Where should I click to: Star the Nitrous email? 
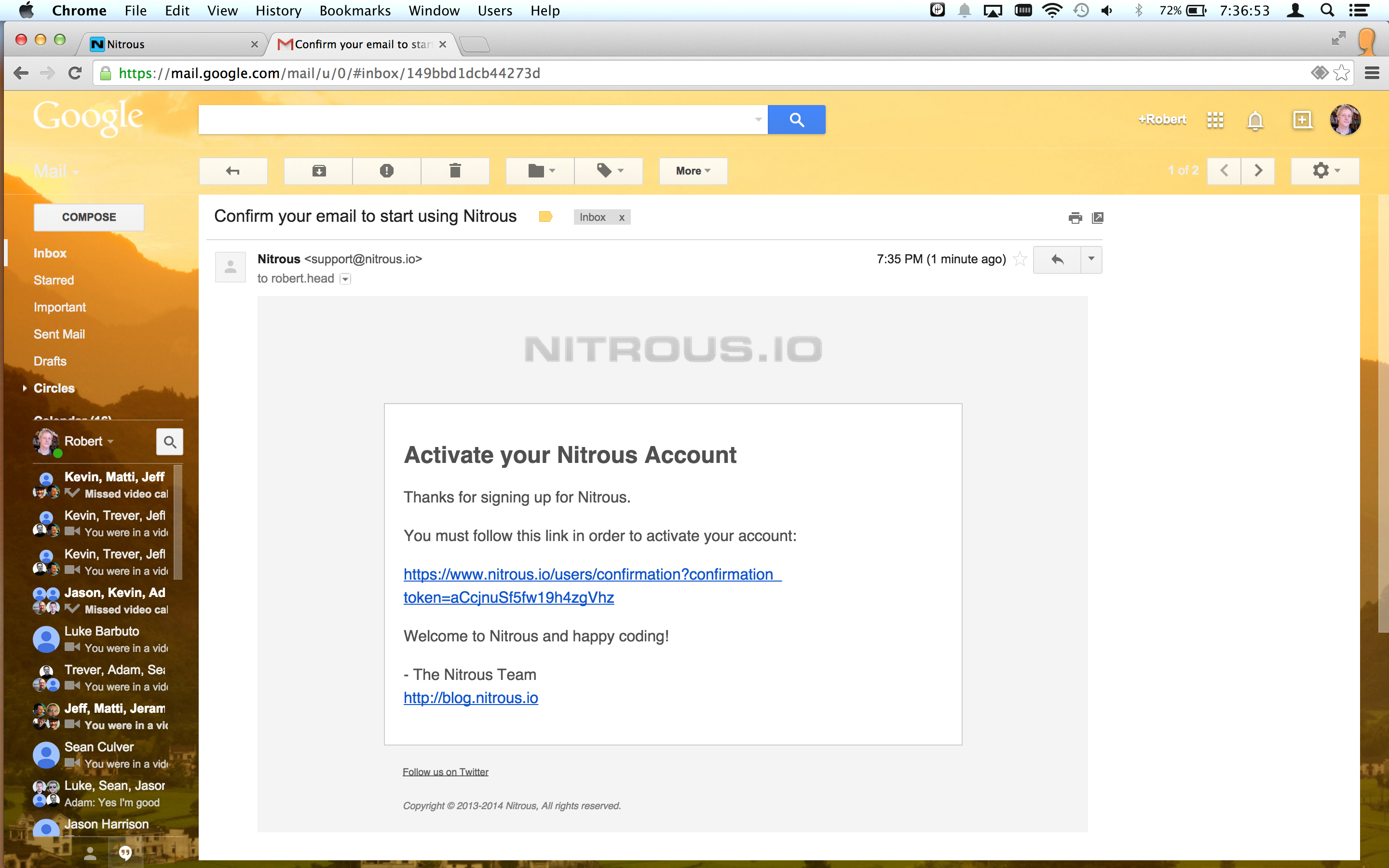pos(1020,259)
